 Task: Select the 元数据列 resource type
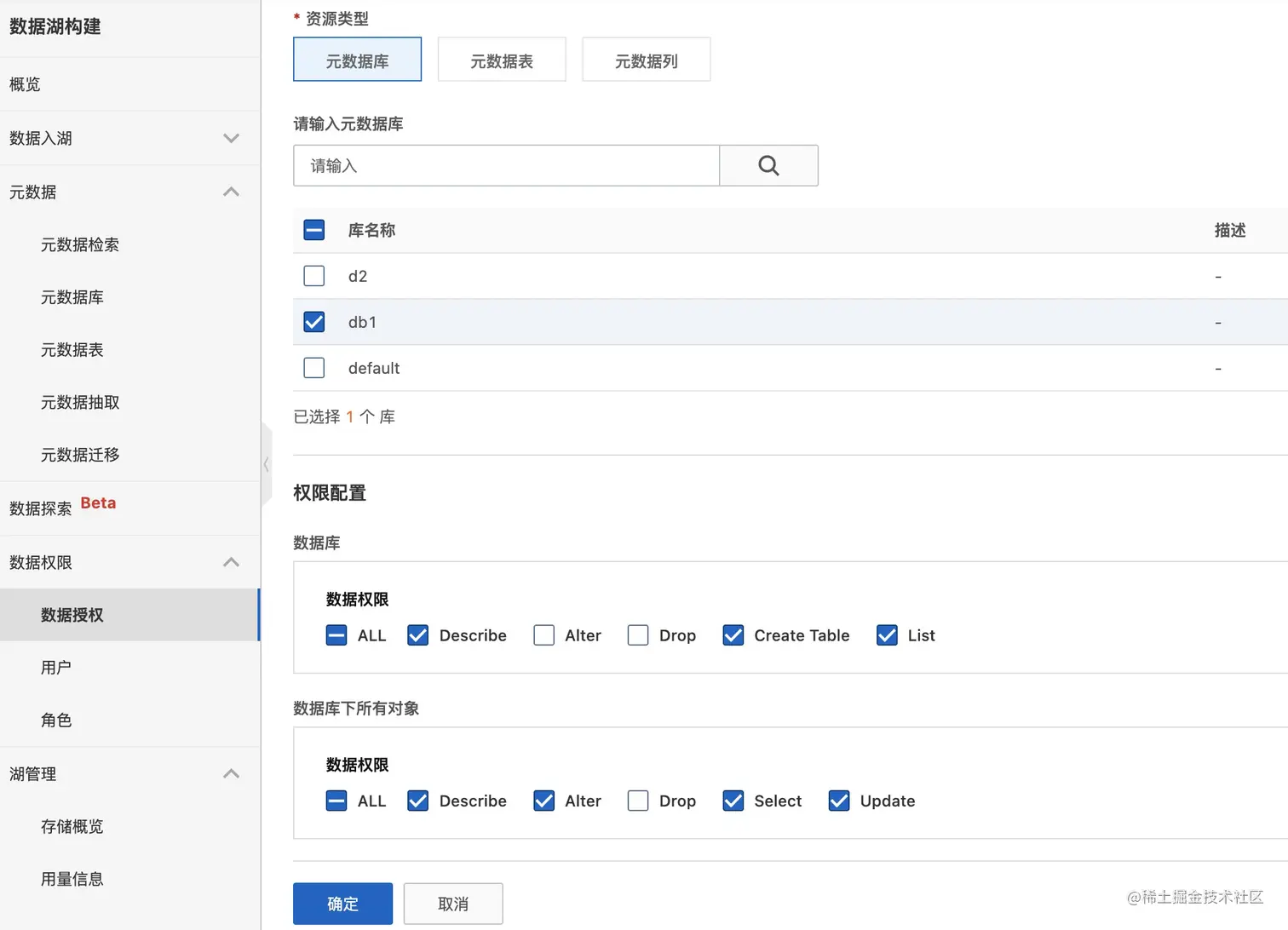[647, 60]
